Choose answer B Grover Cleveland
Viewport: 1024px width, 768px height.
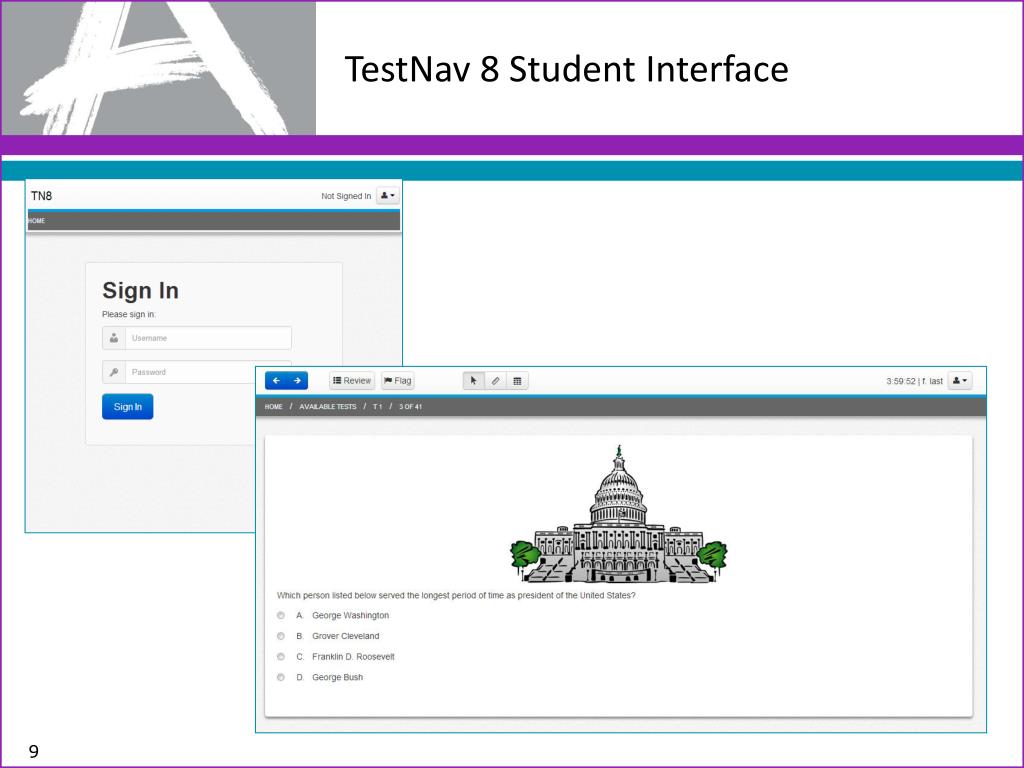[x=281, y=636]
